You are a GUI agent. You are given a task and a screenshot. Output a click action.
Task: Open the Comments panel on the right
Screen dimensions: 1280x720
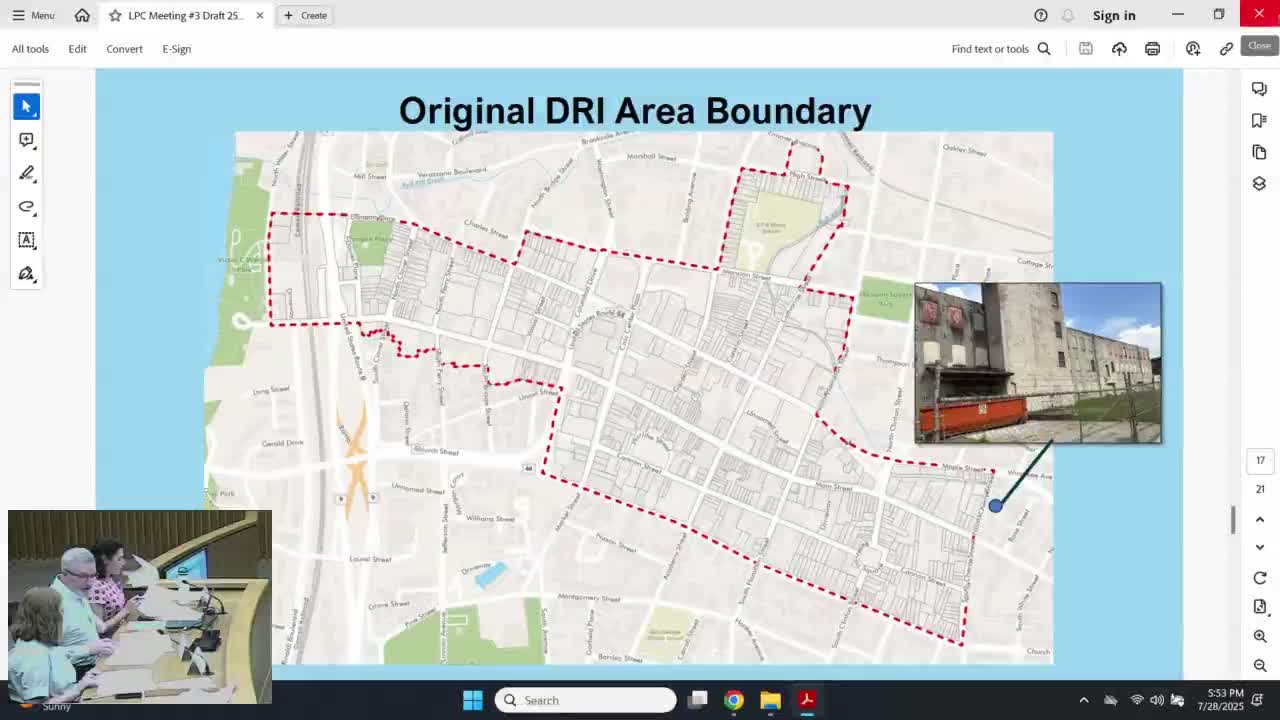point(1259,89)
